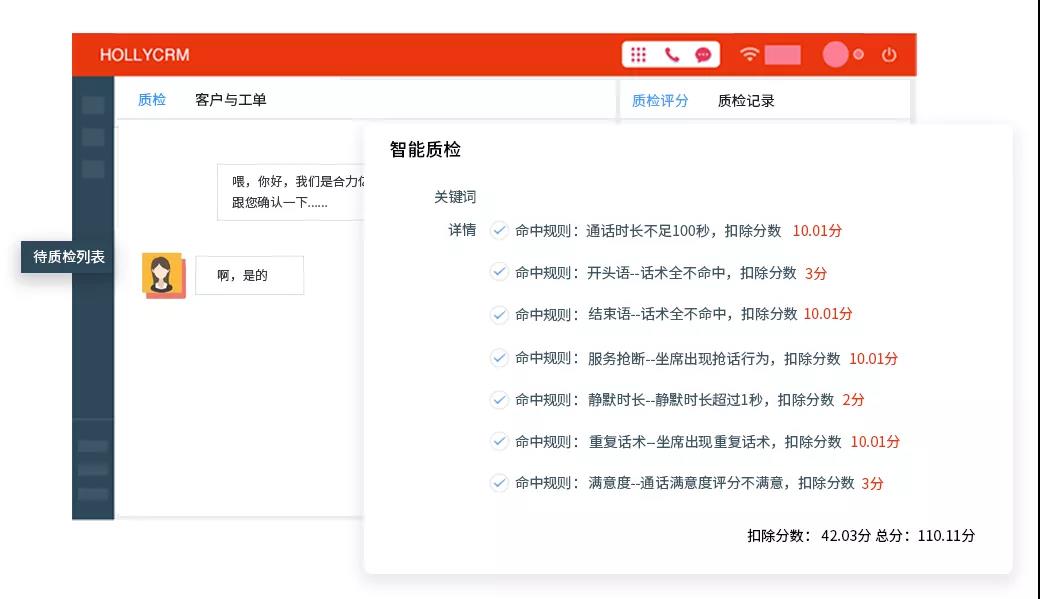This screenshot has width=1040, height=599.
Task: Click the 扣除分数 42.03分 total
Action: coord(809,536)
